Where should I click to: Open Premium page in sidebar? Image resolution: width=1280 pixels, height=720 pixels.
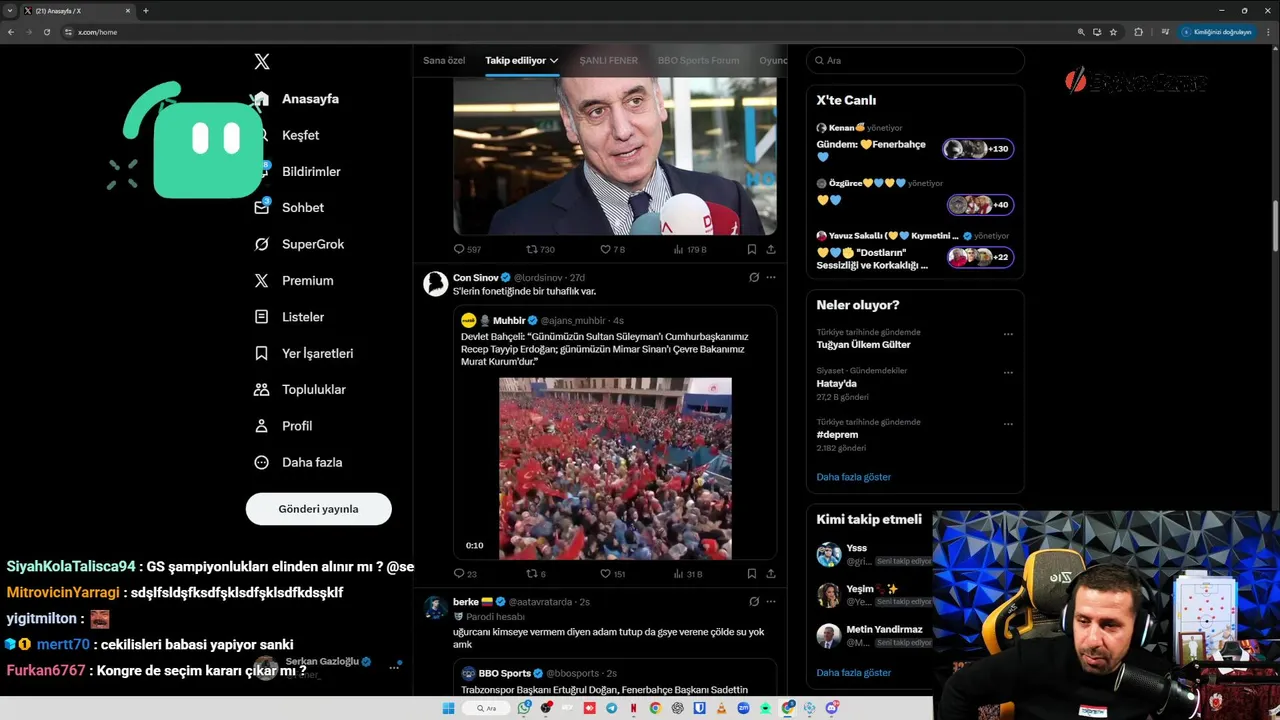point(293,281)
